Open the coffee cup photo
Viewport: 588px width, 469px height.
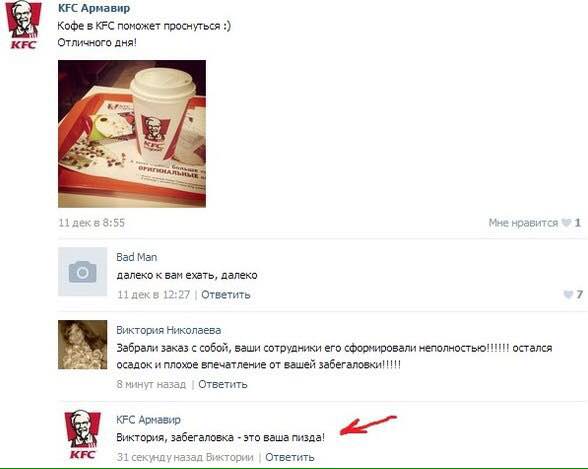coord(132,134)
